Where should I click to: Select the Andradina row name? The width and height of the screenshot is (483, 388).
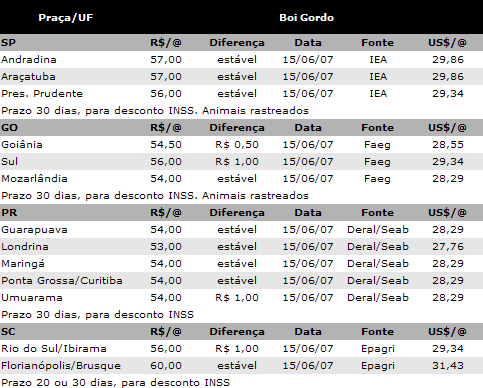click(29, 60)
